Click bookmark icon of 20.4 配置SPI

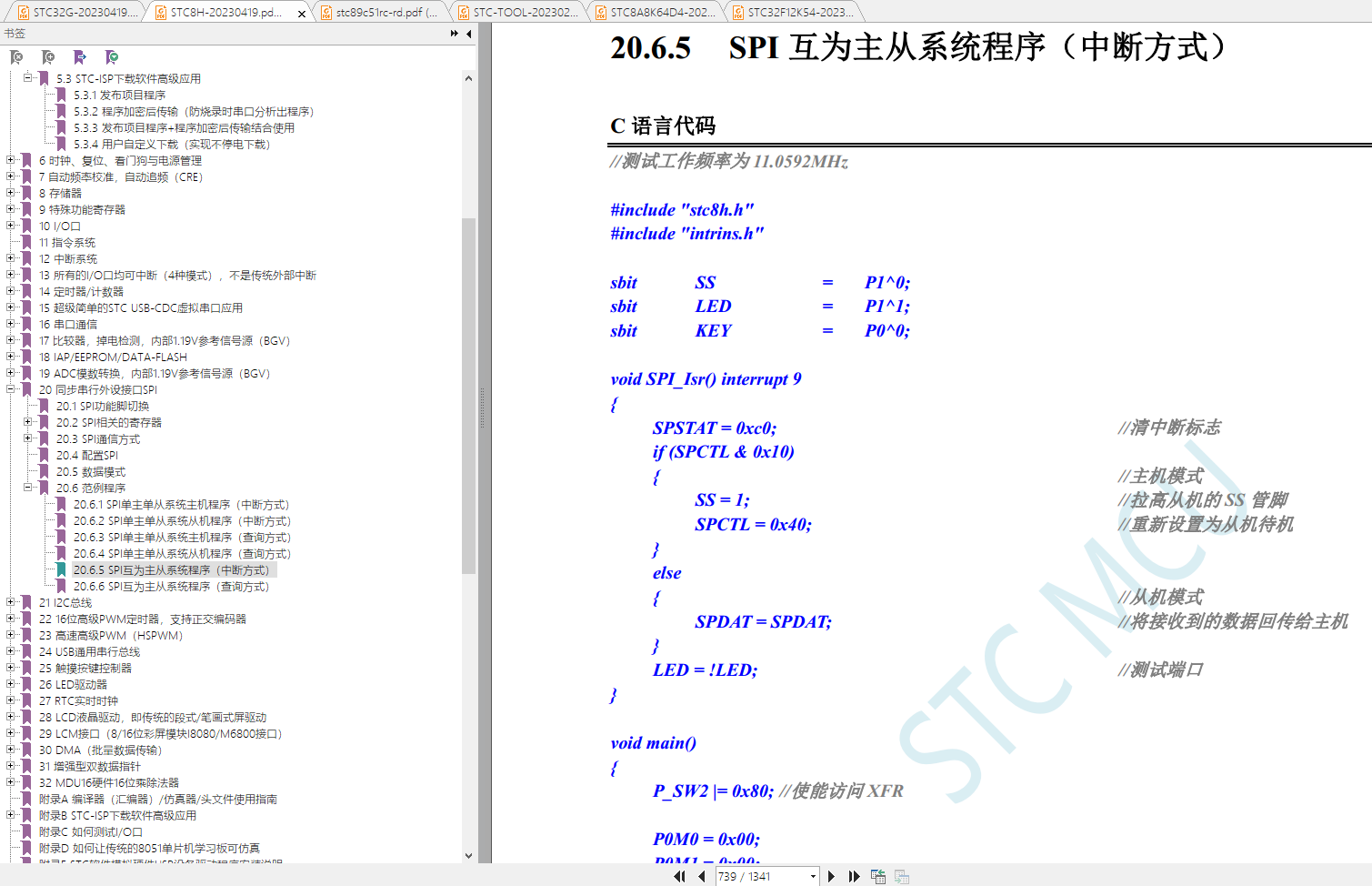pyautogui.click(x=45, y=455)
